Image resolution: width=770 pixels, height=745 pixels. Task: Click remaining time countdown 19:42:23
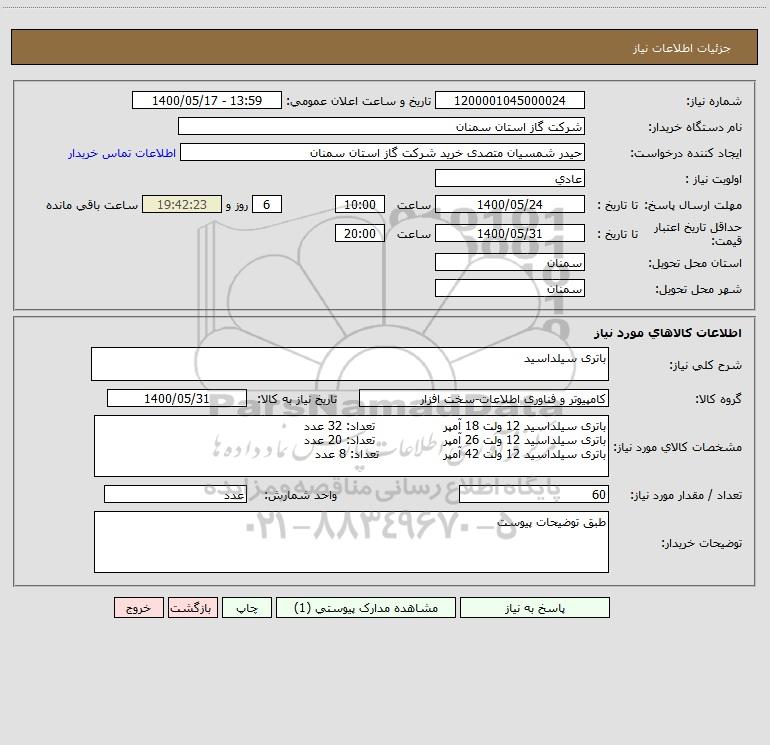point(182,204)
